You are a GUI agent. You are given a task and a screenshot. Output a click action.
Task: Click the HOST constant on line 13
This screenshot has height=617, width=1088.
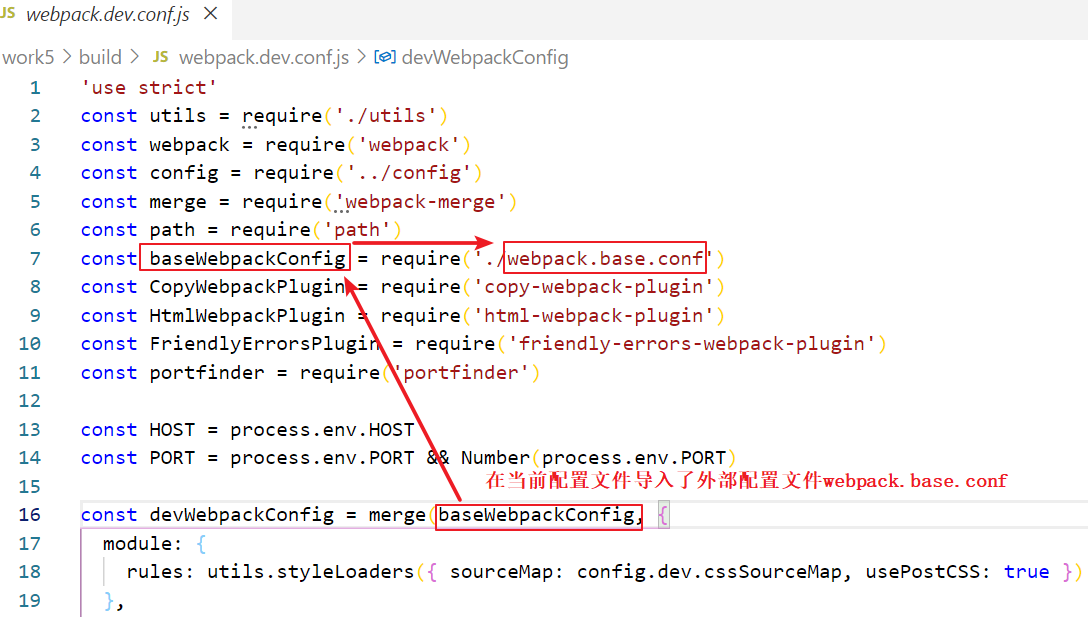click(172, 430)
